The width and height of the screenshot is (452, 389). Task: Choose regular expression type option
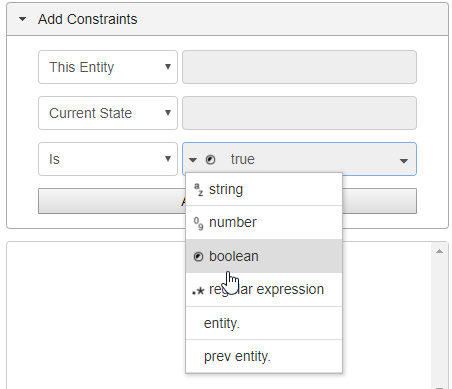(264, 290)
